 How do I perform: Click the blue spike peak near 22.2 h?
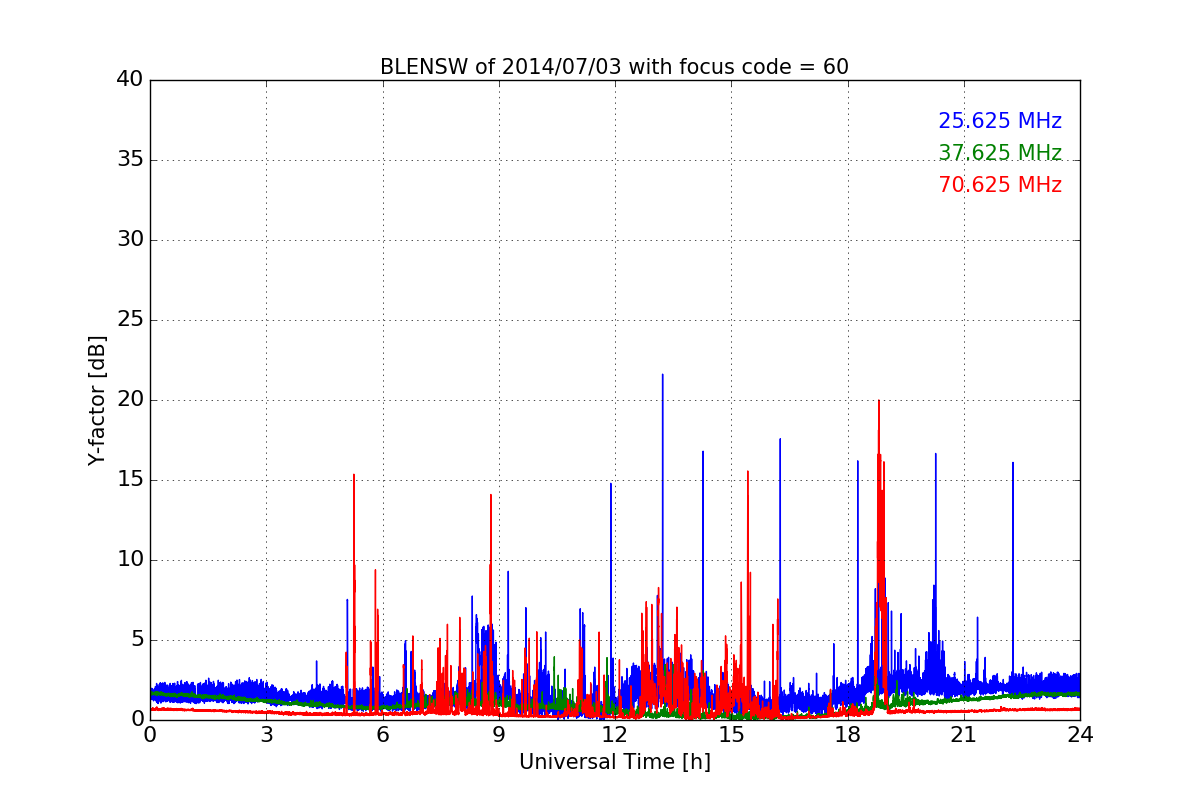1012,464
